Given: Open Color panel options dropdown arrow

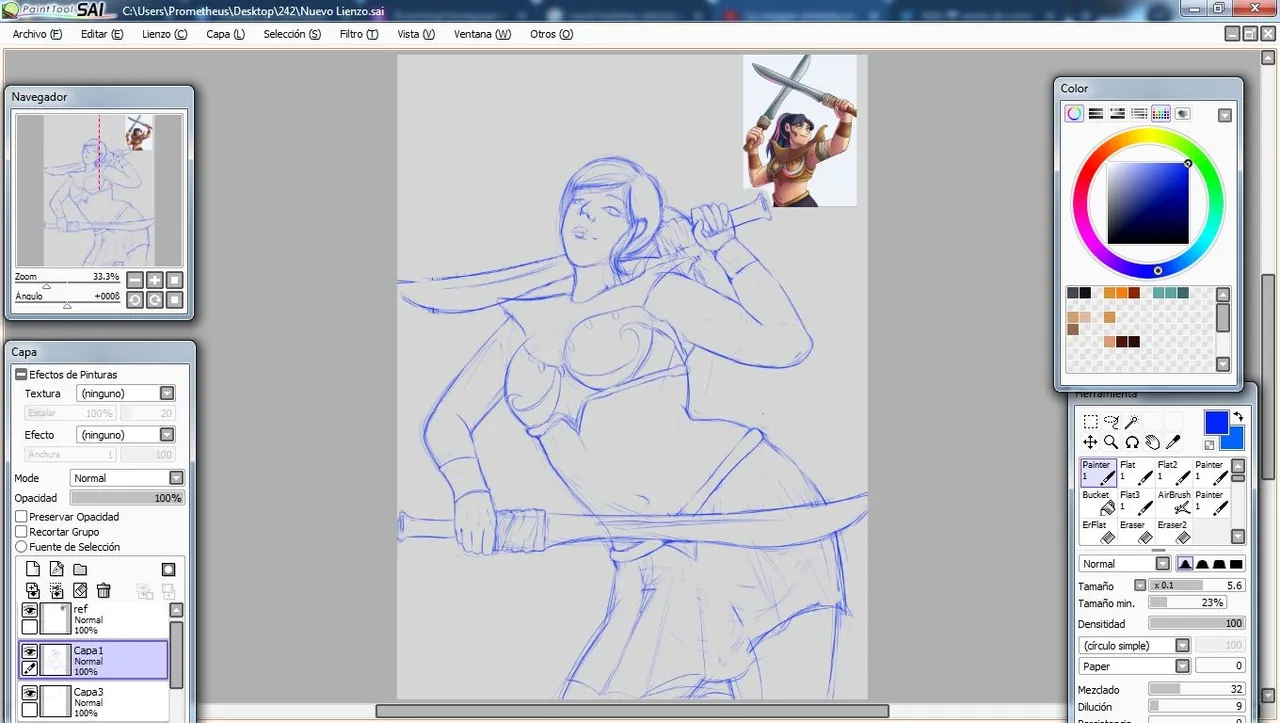Looking at the screenshot, I should coord(1225,115).
